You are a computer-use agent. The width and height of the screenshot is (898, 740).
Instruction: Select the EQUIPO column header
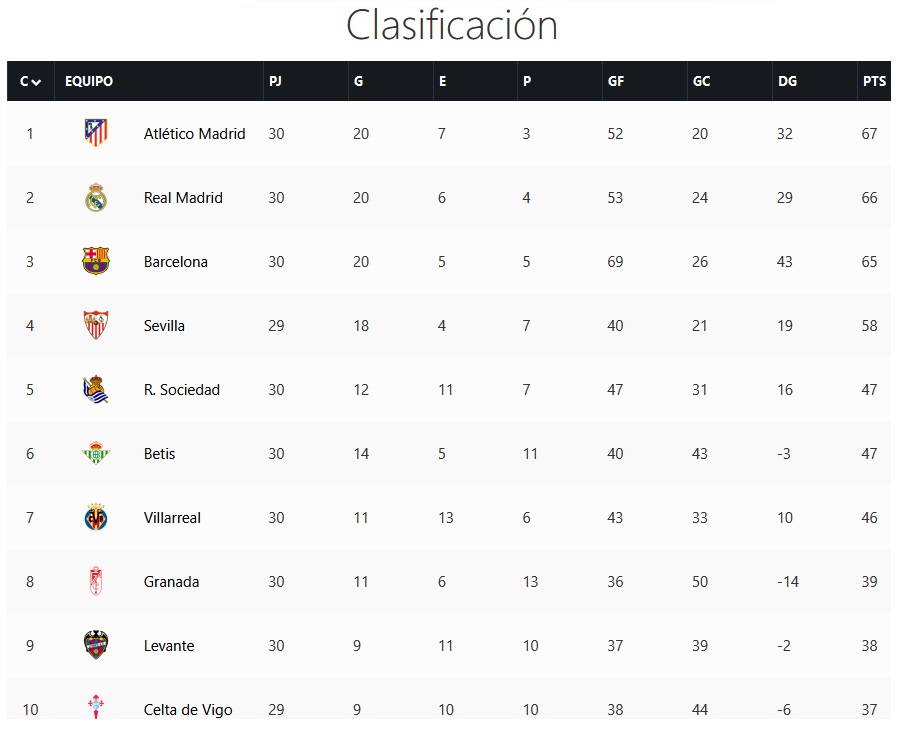89,81
